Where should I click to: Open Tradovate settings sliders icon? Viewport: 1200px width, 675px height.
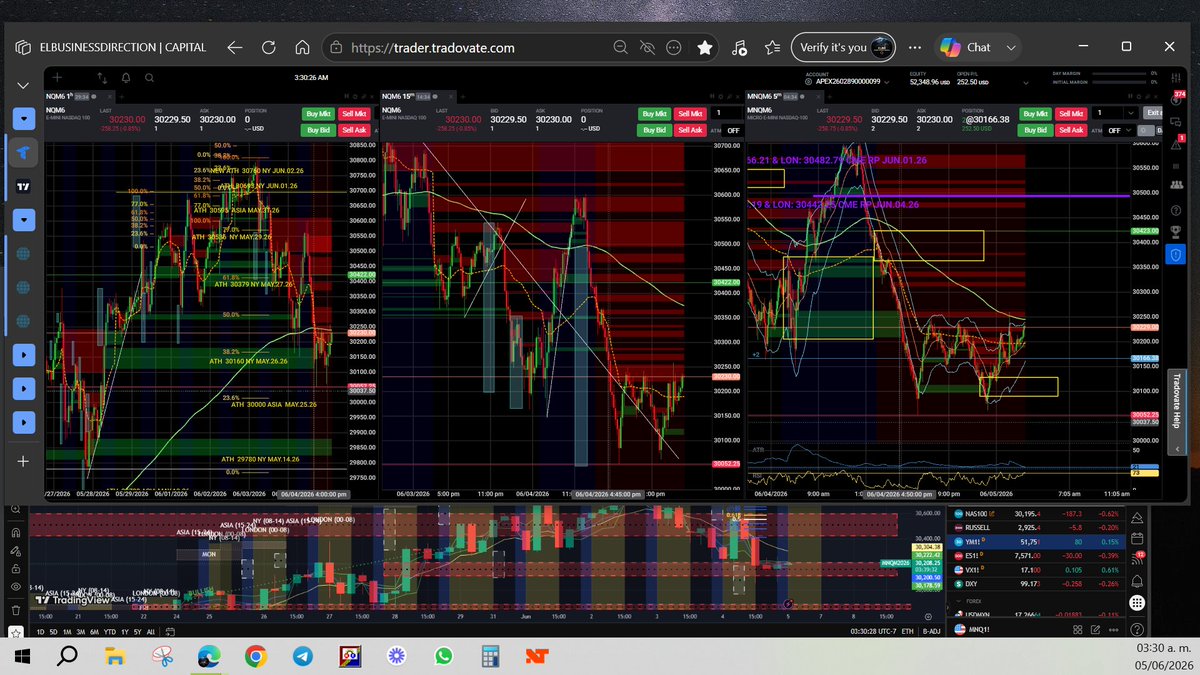[1176, 77]
